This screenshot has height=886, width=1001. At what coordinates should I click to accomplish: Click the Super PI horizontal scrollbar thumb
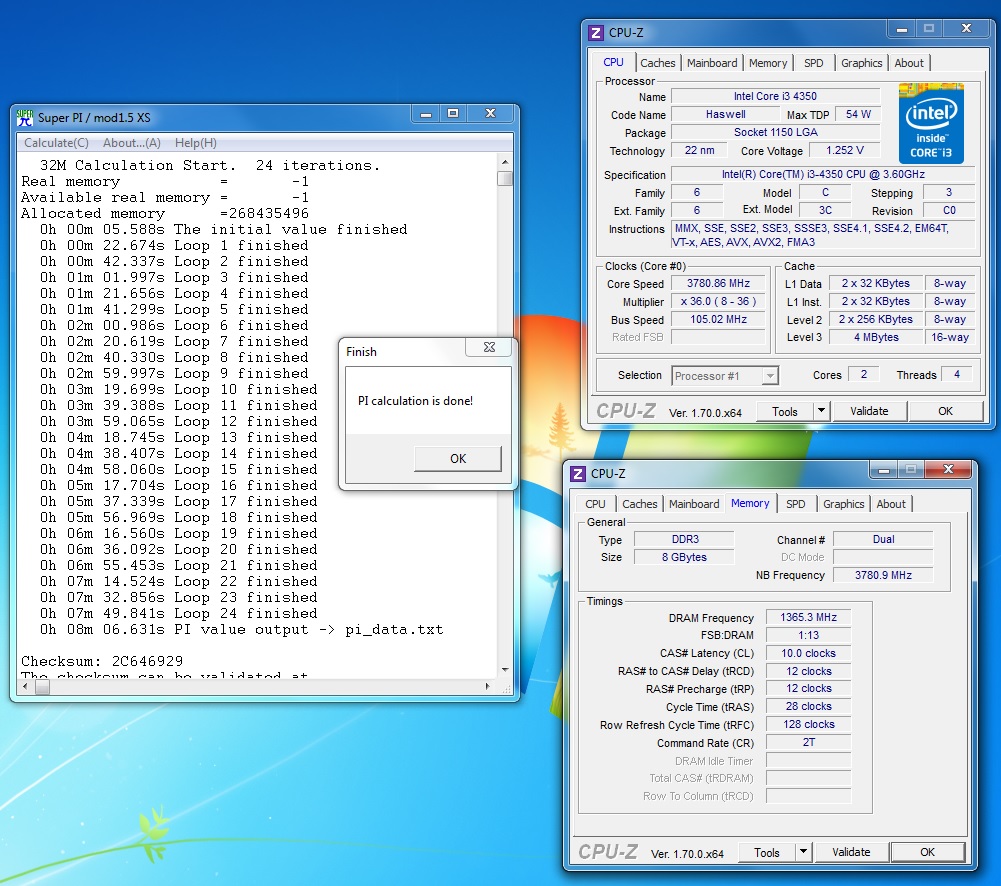point(42,687)
